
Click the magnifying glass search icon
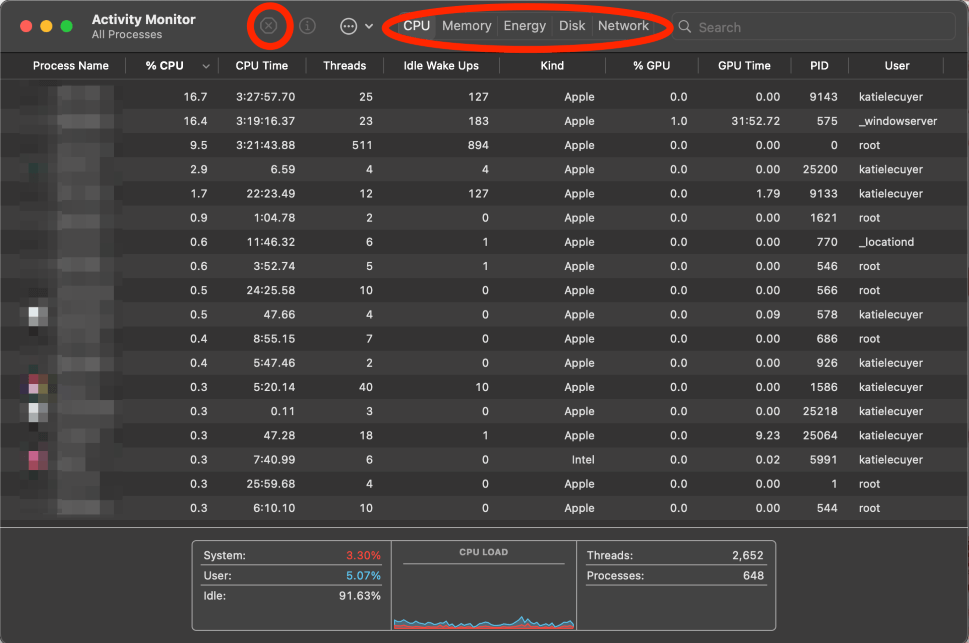pyautogui.click(x=685, y=27)
